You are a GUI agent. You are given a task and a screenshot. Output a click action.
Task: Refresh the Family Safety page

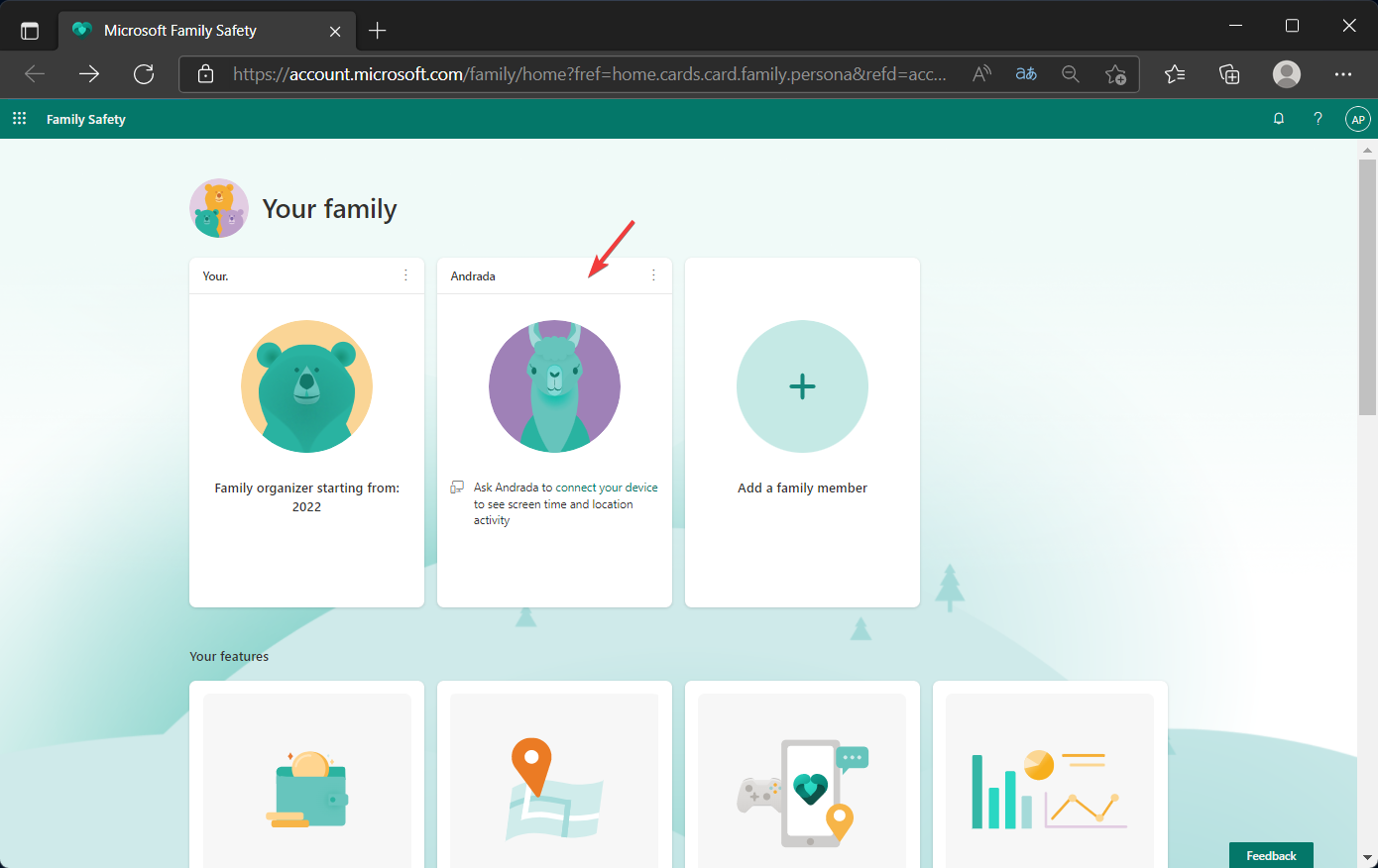[x=144, y=74]
